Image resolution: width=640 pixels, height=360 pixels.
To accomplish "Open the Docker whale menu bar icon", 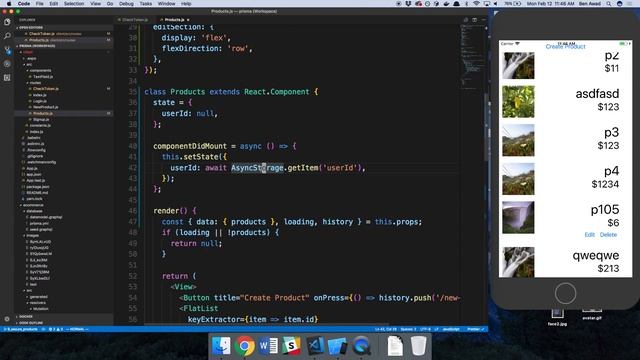I will pos(447,4).
